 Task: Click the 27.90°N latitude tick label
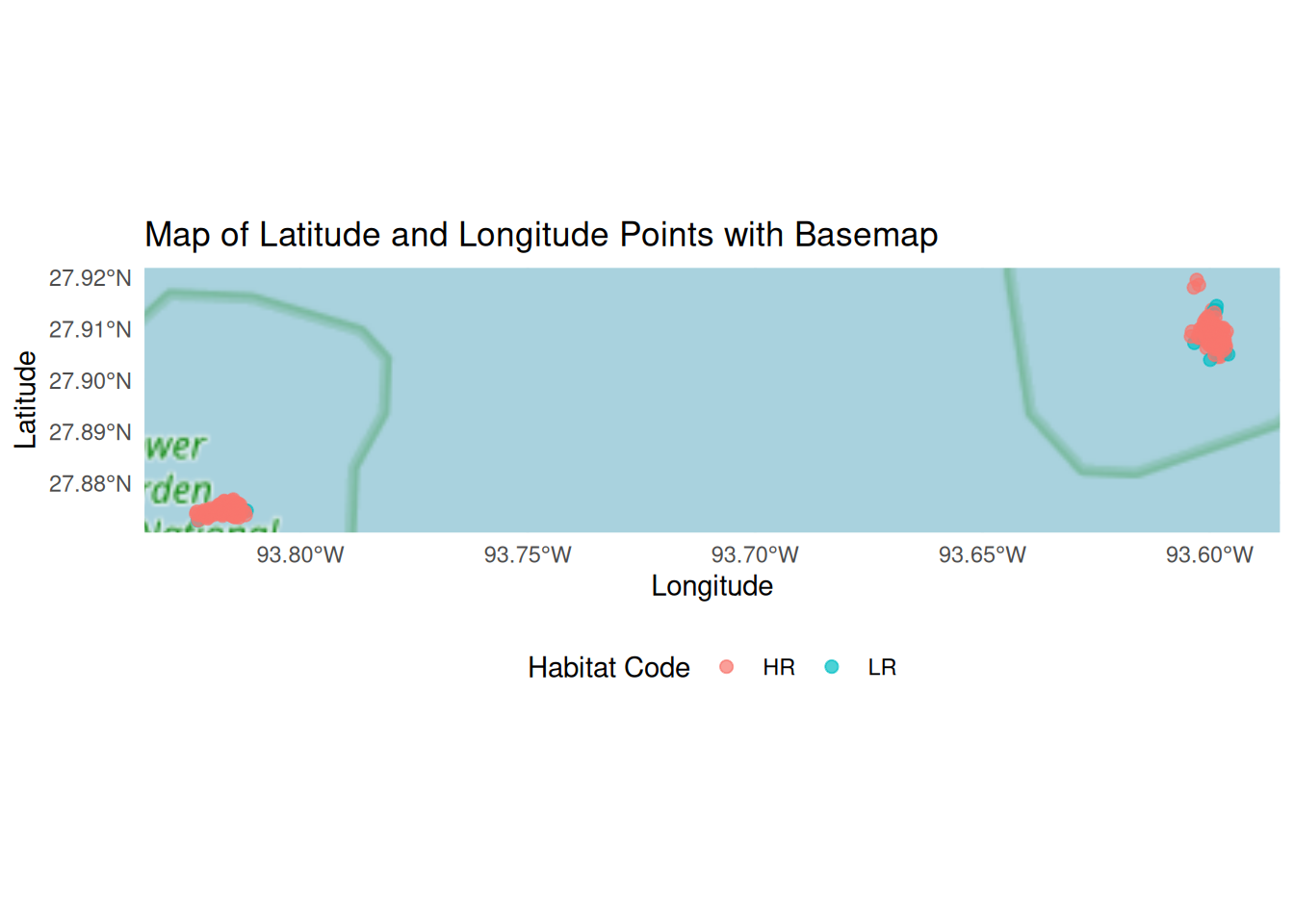coord(91,381)
